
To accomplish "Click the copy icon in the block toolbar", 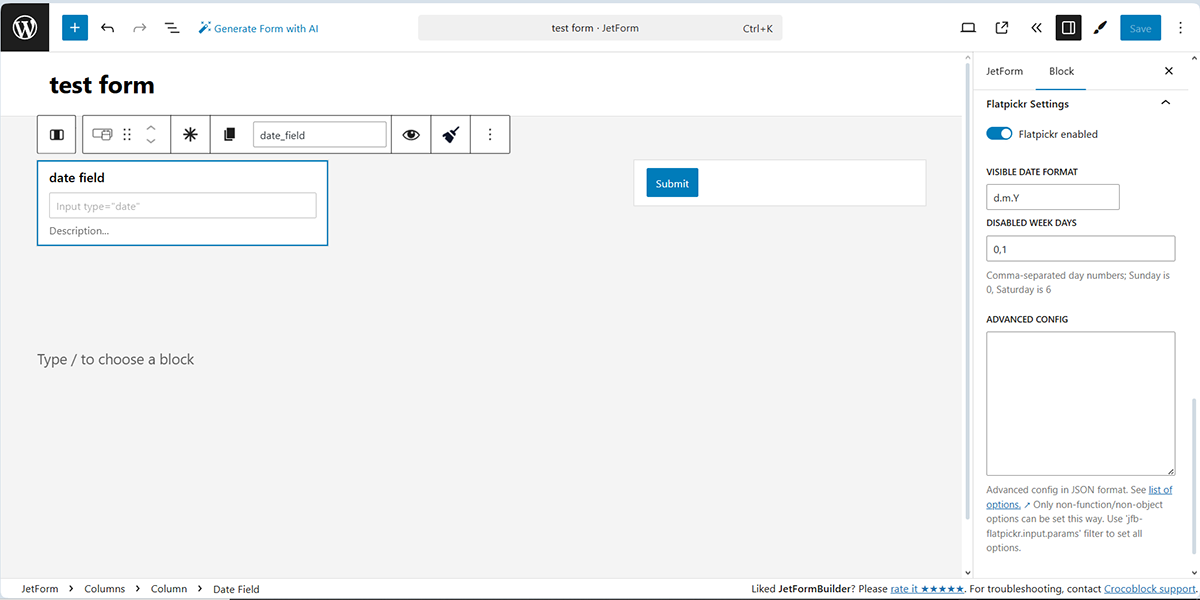I will (230, 134).
